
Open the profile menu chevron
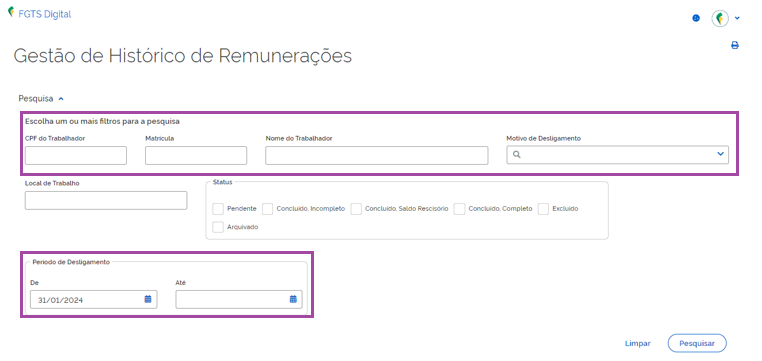(x=737, y=18)
